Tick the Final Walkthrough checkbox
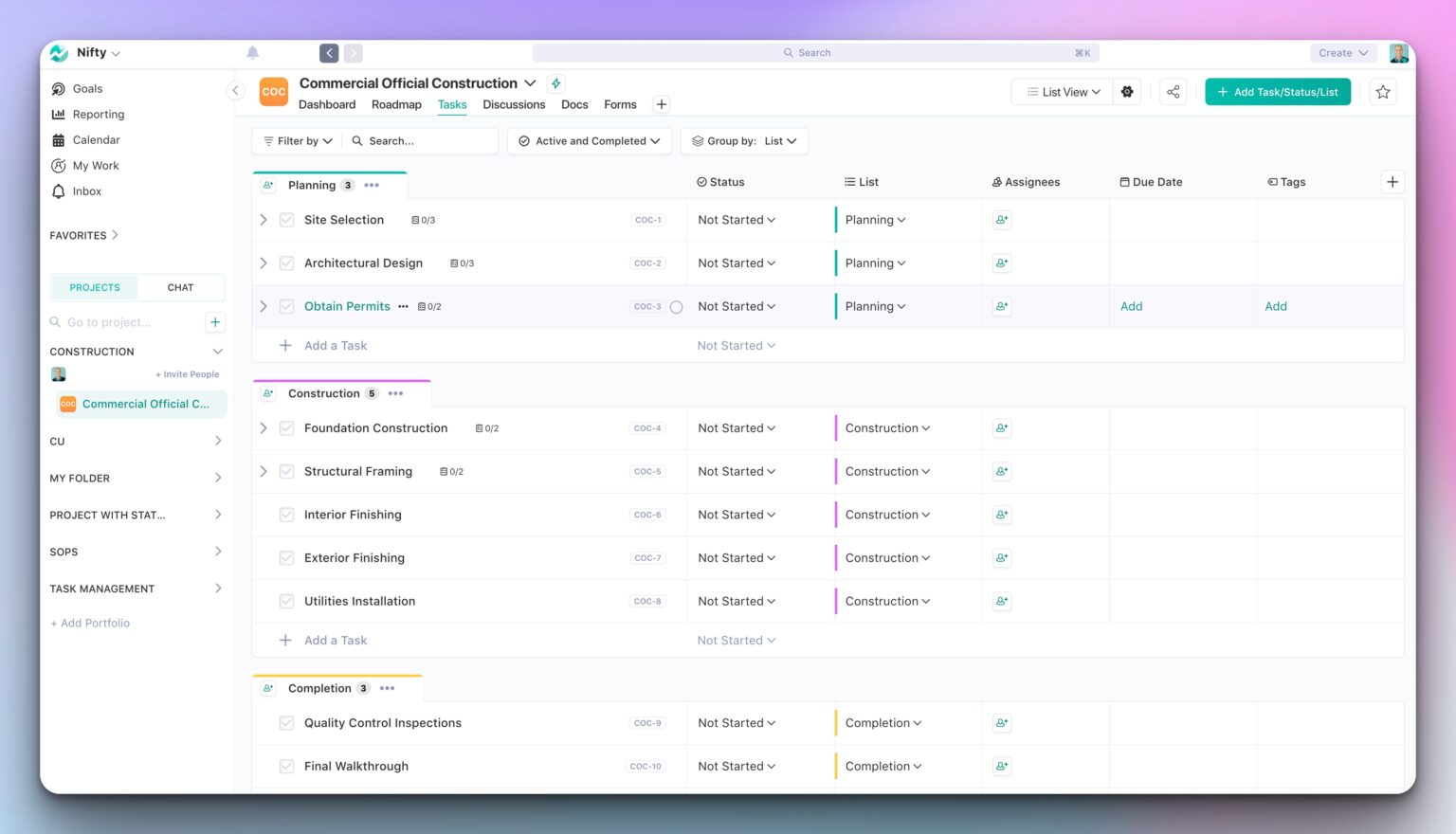 click(x=286, y=766)
